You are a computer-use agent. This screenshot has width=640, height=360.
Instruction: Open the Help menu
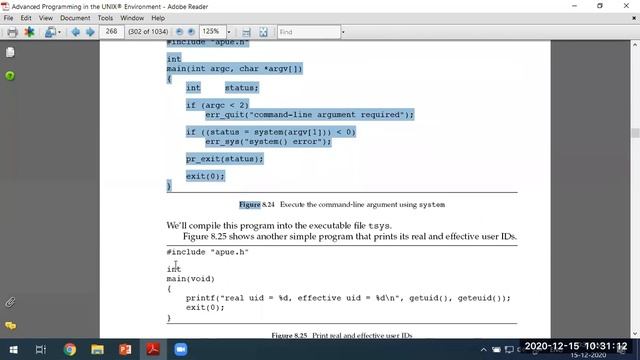tap(158, 18)
